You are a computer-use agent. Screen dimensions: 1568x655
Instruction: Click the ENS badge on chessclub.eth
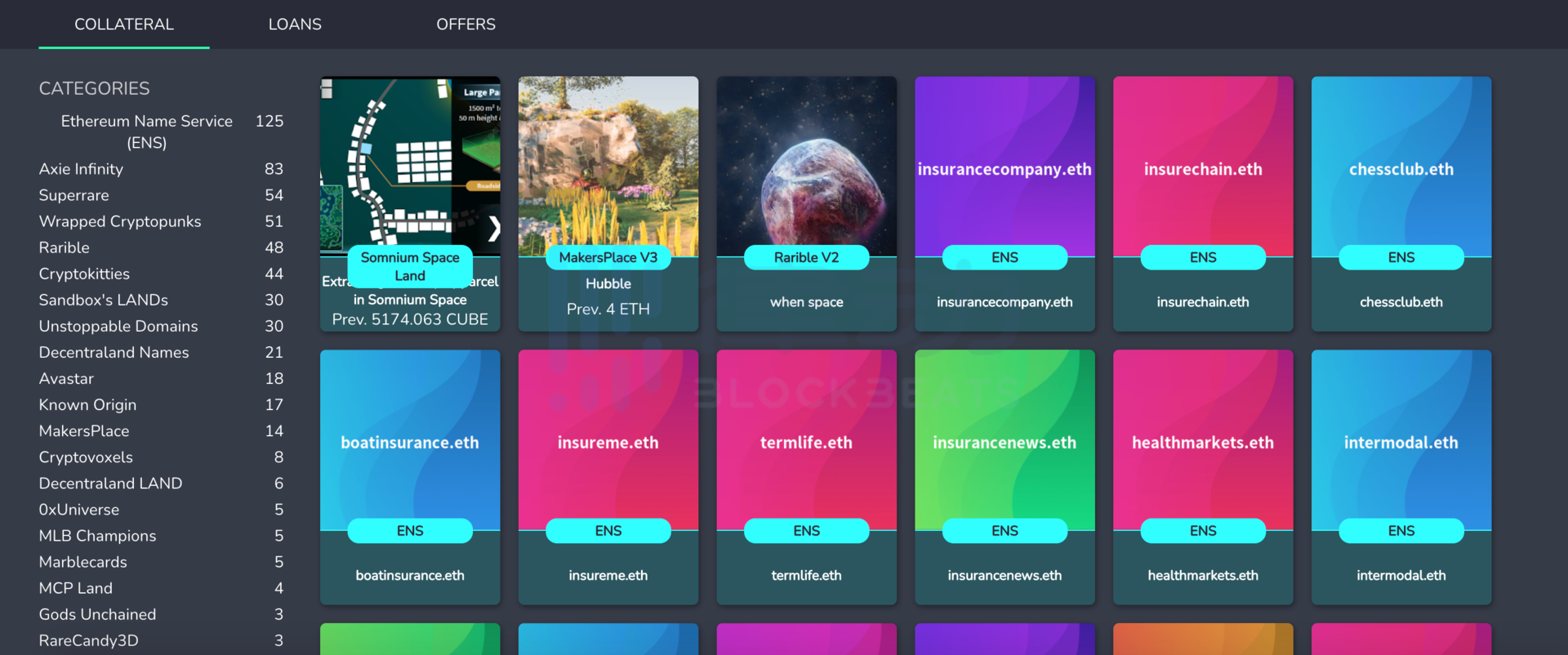tap(1401, 257)
